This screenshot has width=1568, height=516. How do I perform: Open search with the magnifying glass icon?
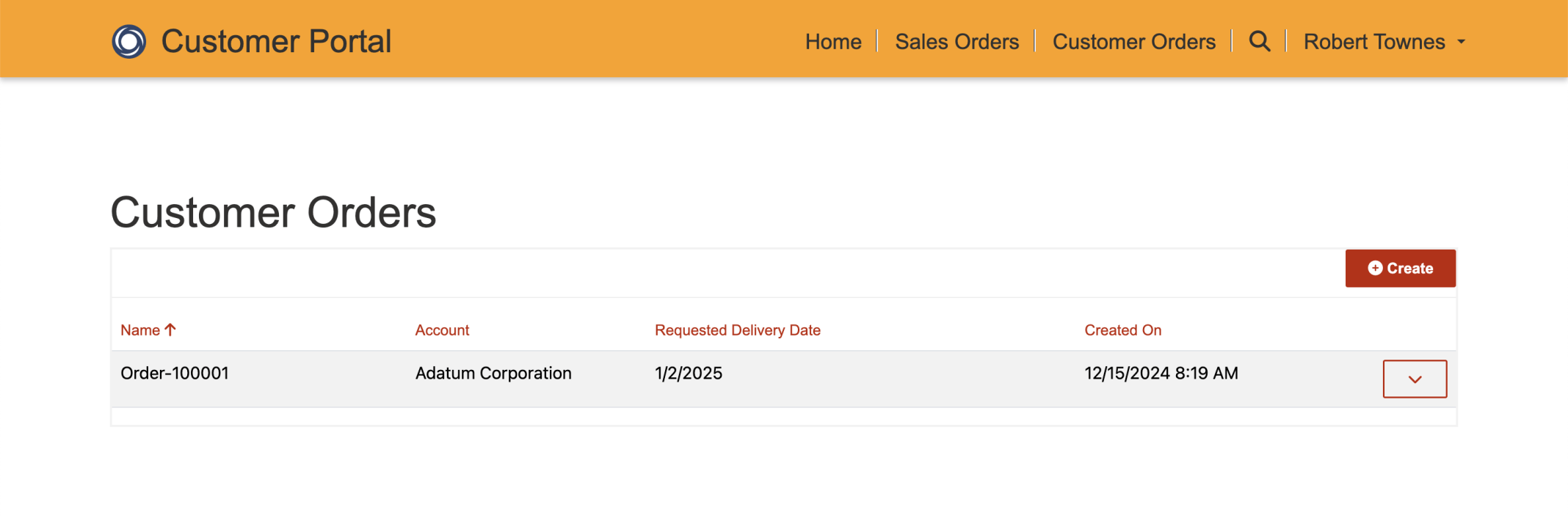point(1260,42)
